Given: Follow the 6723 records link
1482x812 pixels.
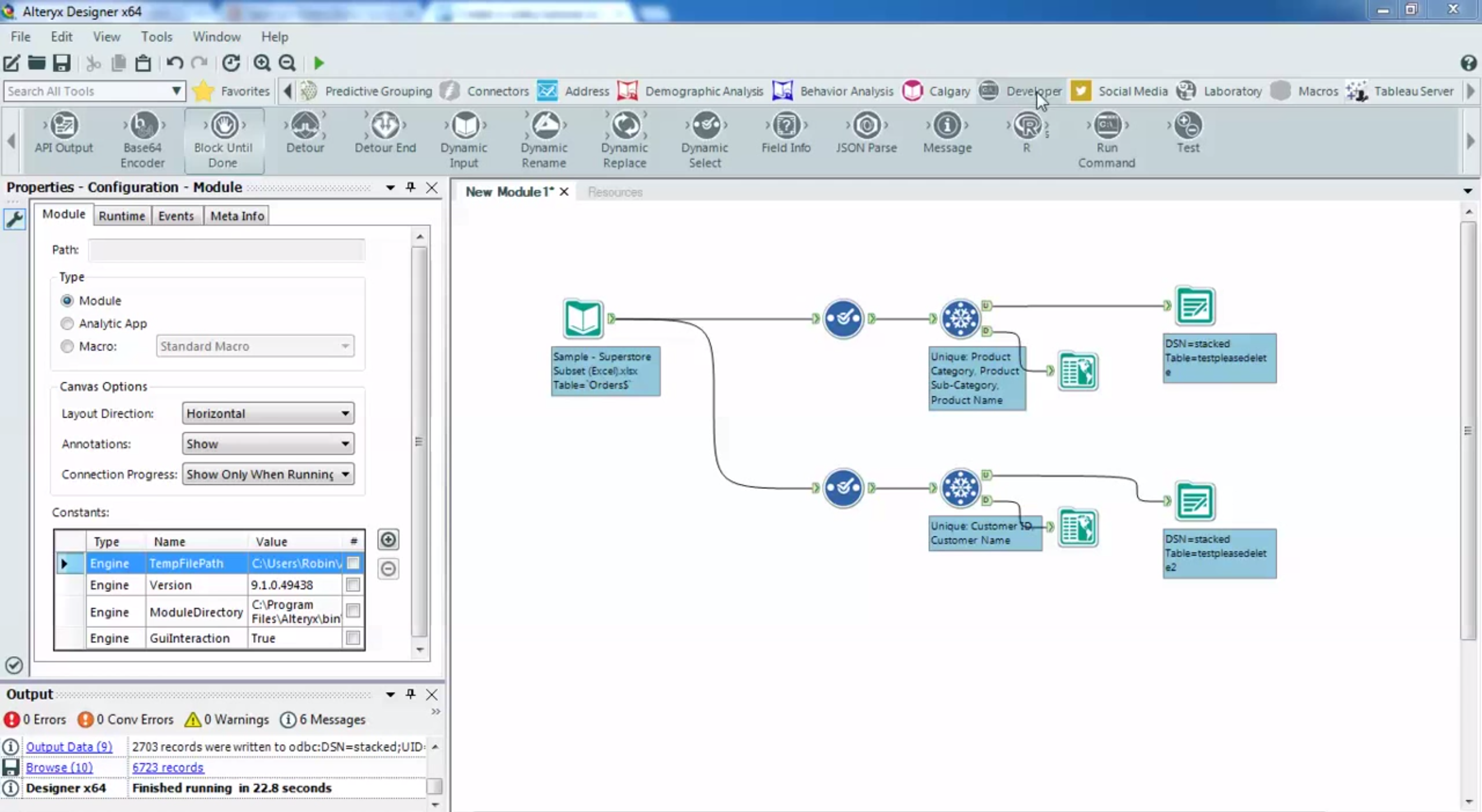Looking at the screenshot, I should pos(167,767).
